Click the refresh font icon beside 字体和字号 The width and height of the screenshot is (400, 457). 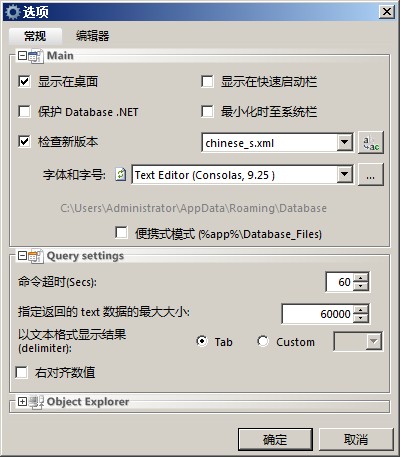[121, 175]
